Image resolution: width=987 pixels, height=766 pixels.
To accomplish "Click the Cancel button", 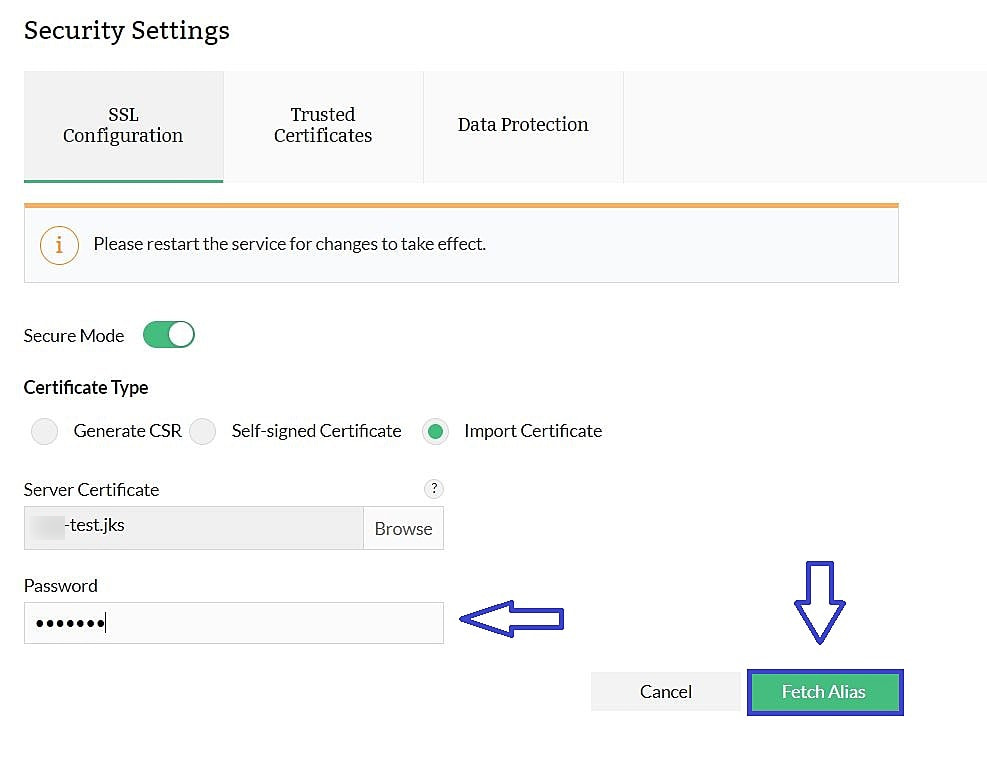I will (x=665, y=692).
